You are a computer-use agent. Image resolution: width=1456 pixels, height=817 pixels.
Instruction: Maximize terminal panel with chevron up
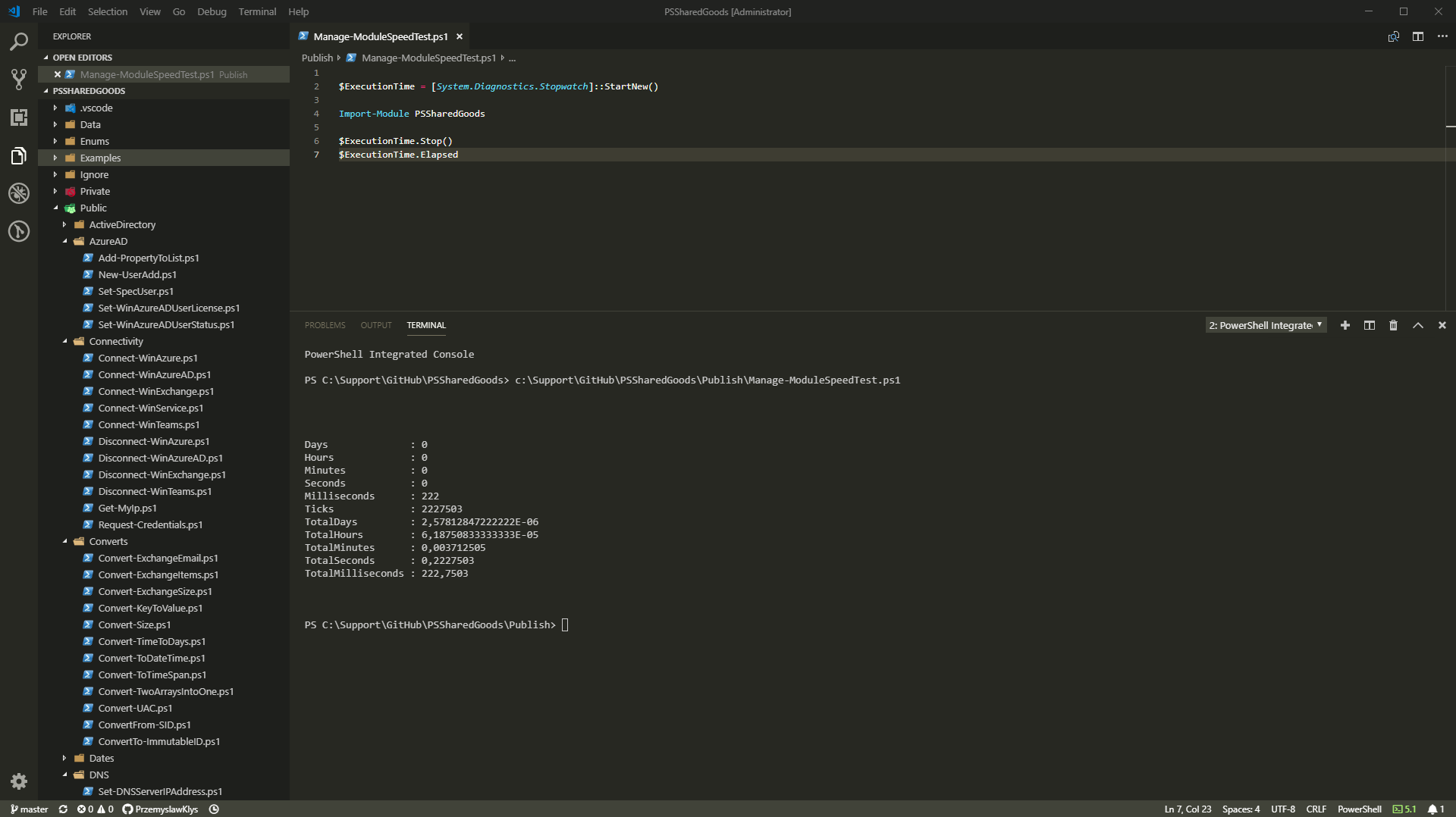click(1417, 325)
